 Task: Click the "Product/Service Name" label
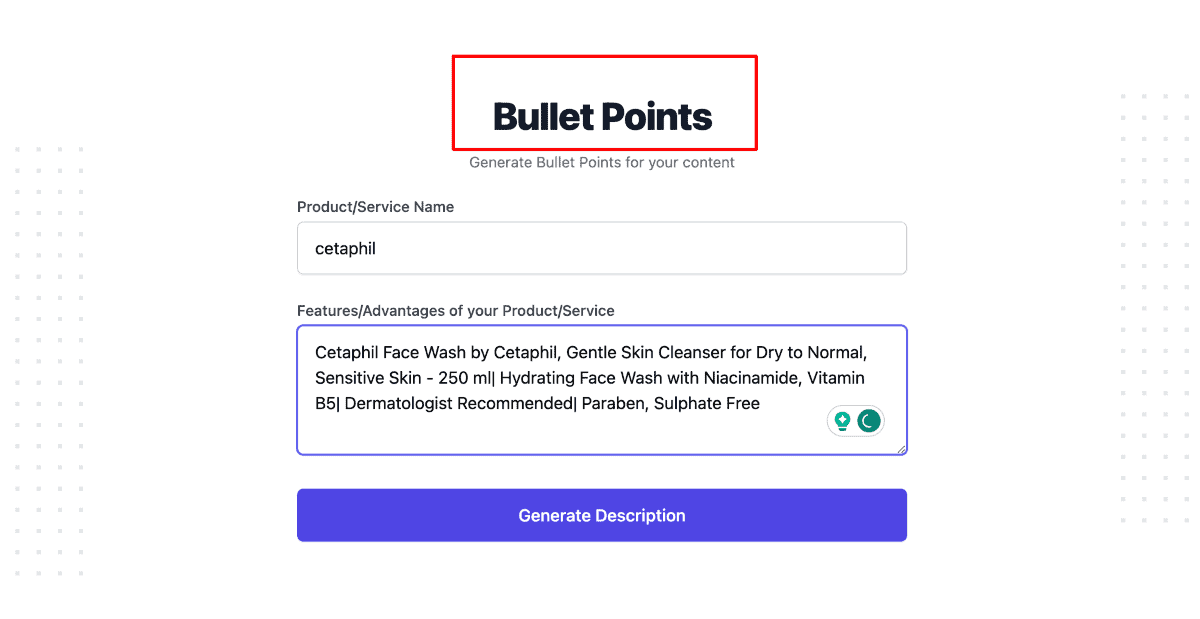point(375,207)
